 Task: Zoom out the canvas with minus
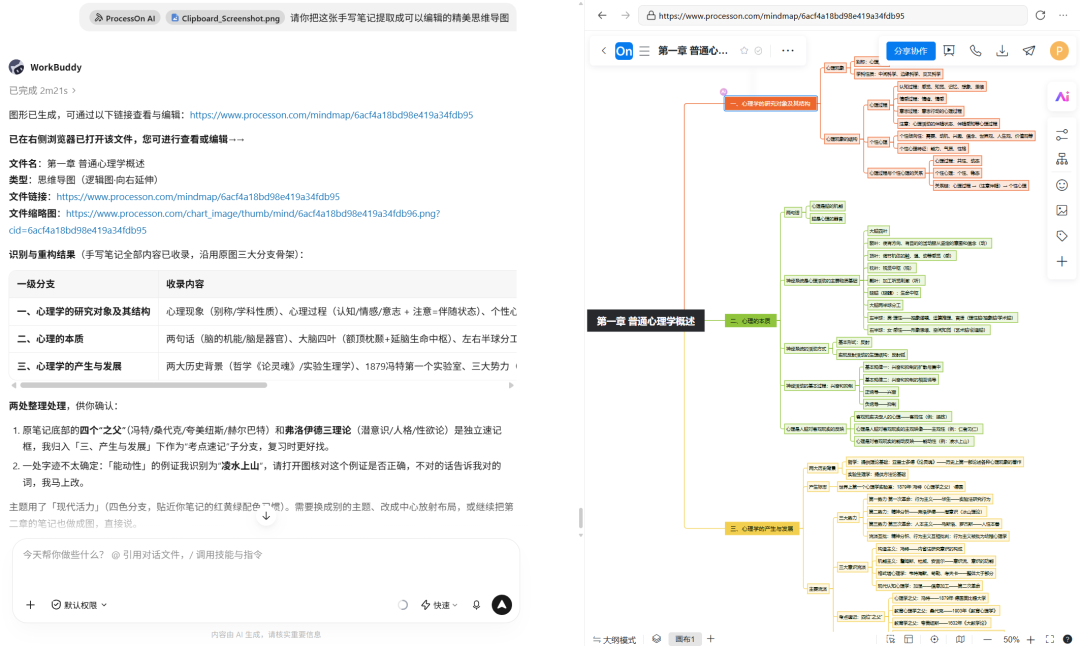[x=987, y=639]
